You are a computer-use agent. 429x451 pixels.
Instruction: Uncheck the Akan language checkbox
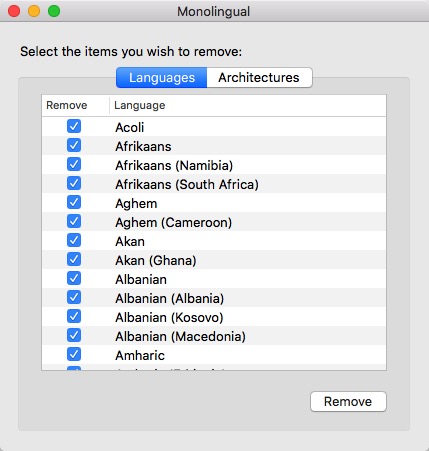click(74, 240)
